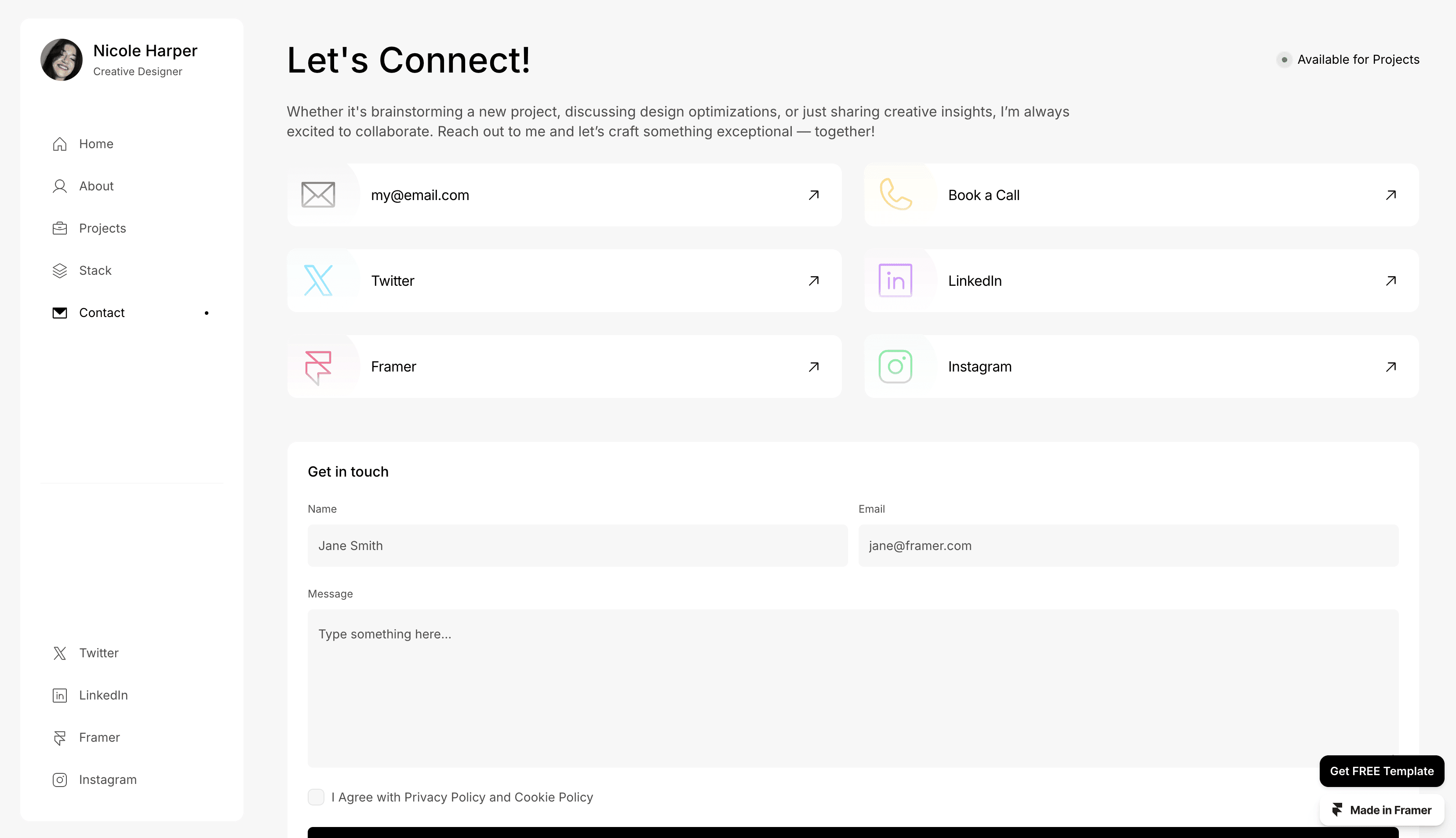This screenshot has height=838, width=1456.
Task: Open the Book a Call arrow
Action: click(x=1391, y=195)
